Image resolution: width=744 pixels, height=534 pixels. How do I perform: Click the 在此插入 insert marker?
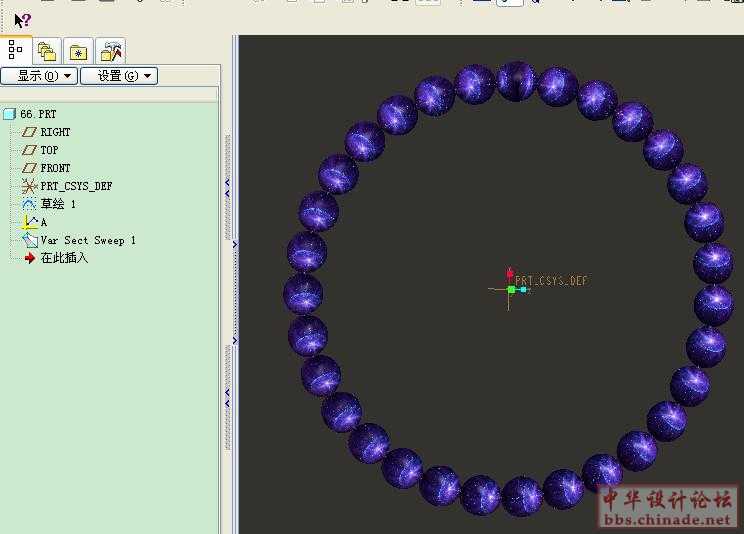click(x=64, y=258)
